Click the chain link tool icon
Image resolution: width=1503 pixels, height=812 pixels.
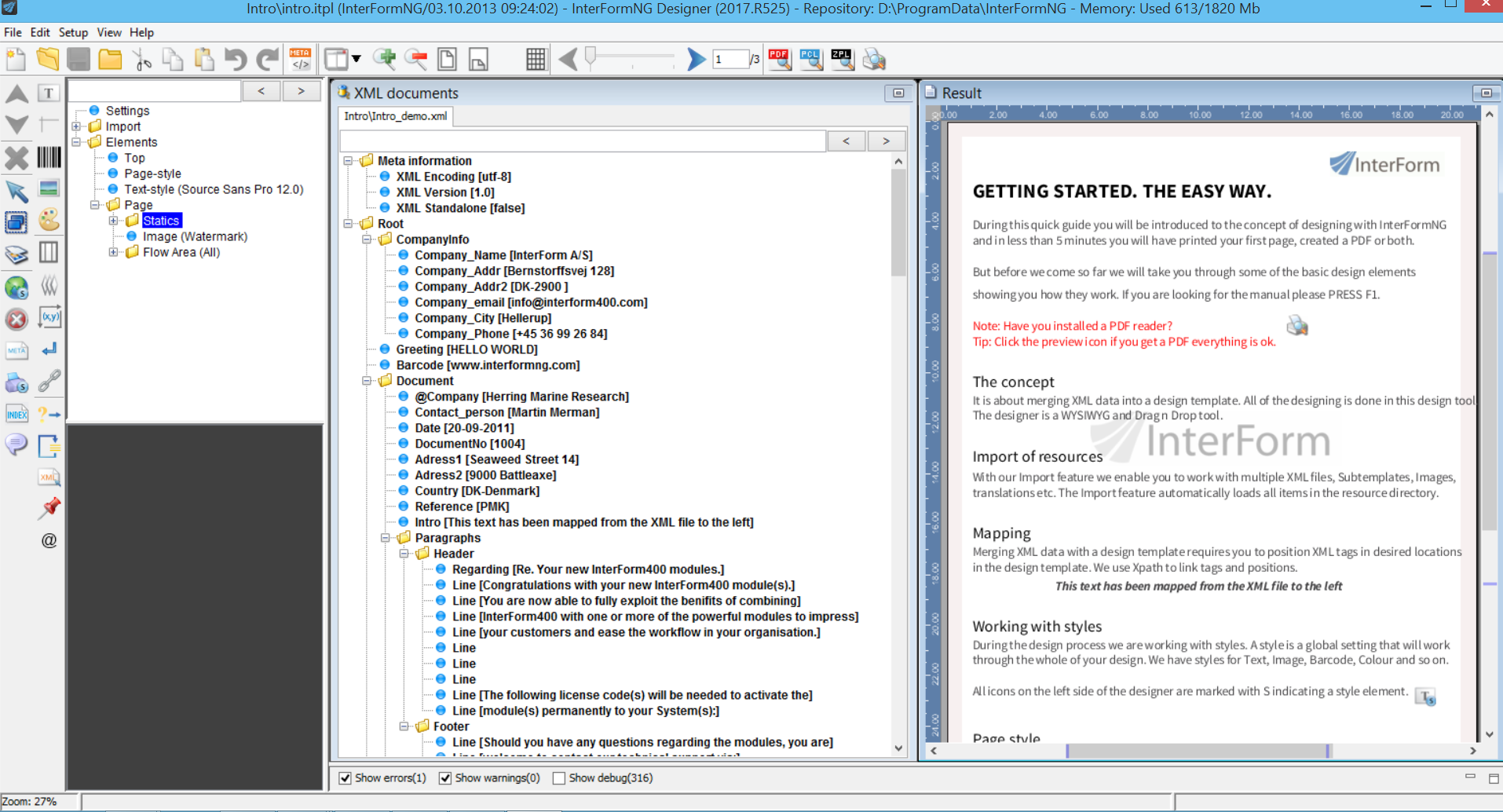[x=49, y=382]
